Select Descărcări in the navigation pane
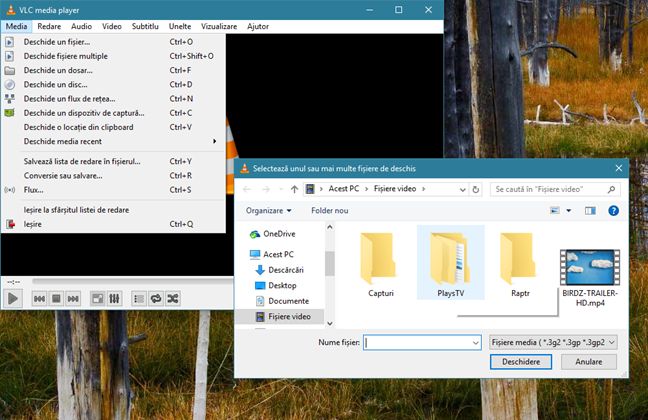Image resolution: width=648 pixels, height=420 pixels. (x=279, y=270)
